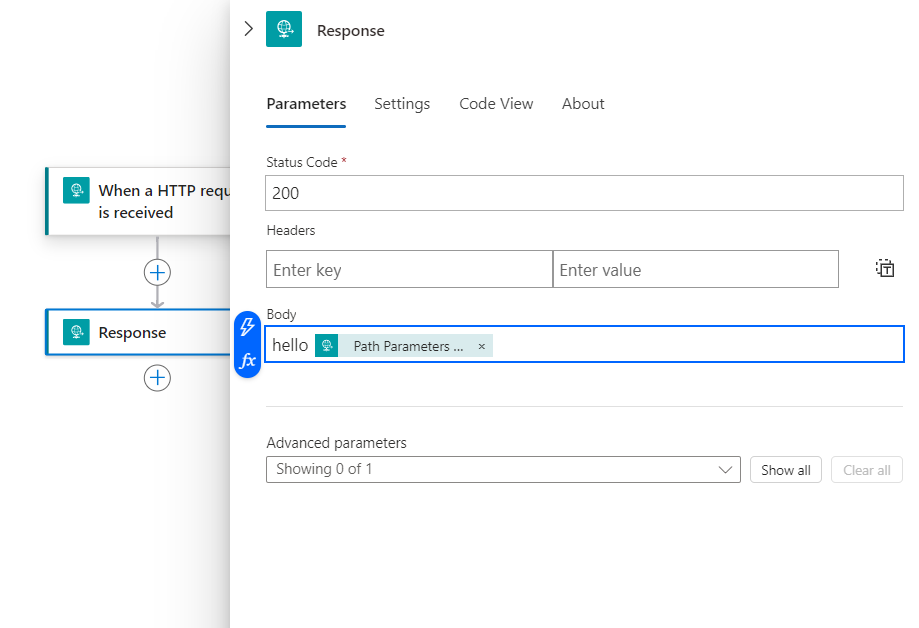Click the Response node icon on canvas

(x=76, y=332)
